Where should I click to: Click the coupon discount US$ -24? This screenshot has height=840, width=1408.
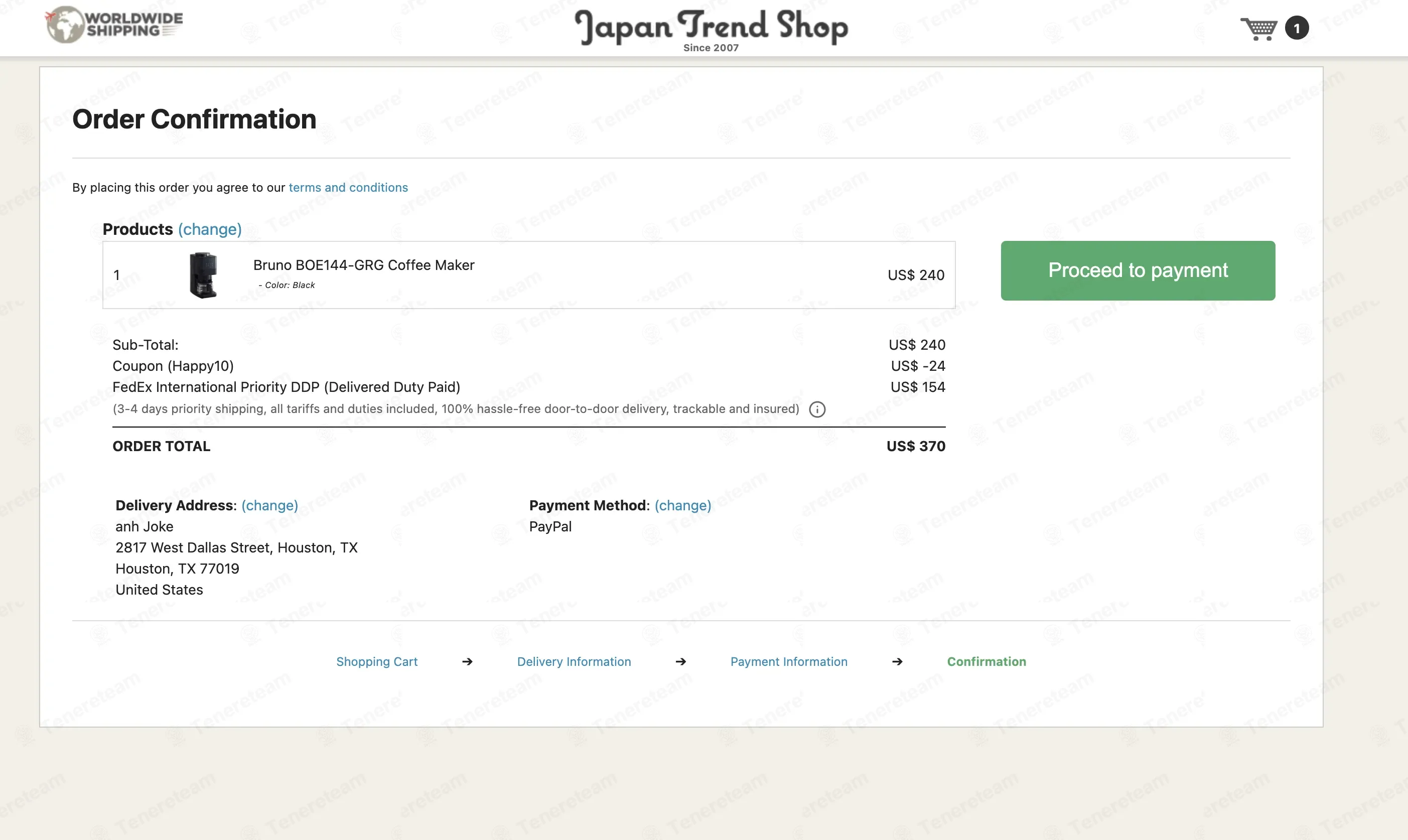(918, 366)
